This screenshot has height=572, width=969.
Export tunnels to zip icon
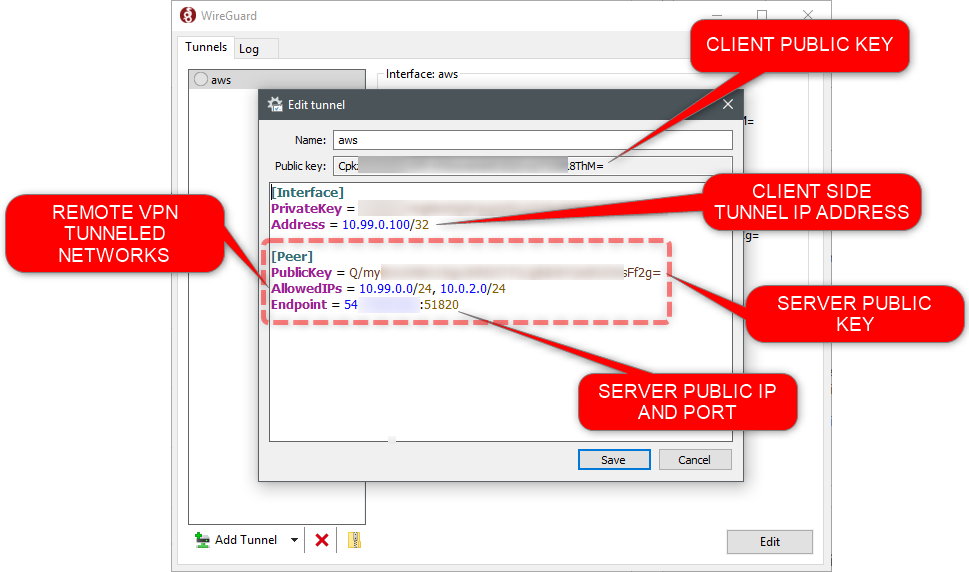coord(354,540)
